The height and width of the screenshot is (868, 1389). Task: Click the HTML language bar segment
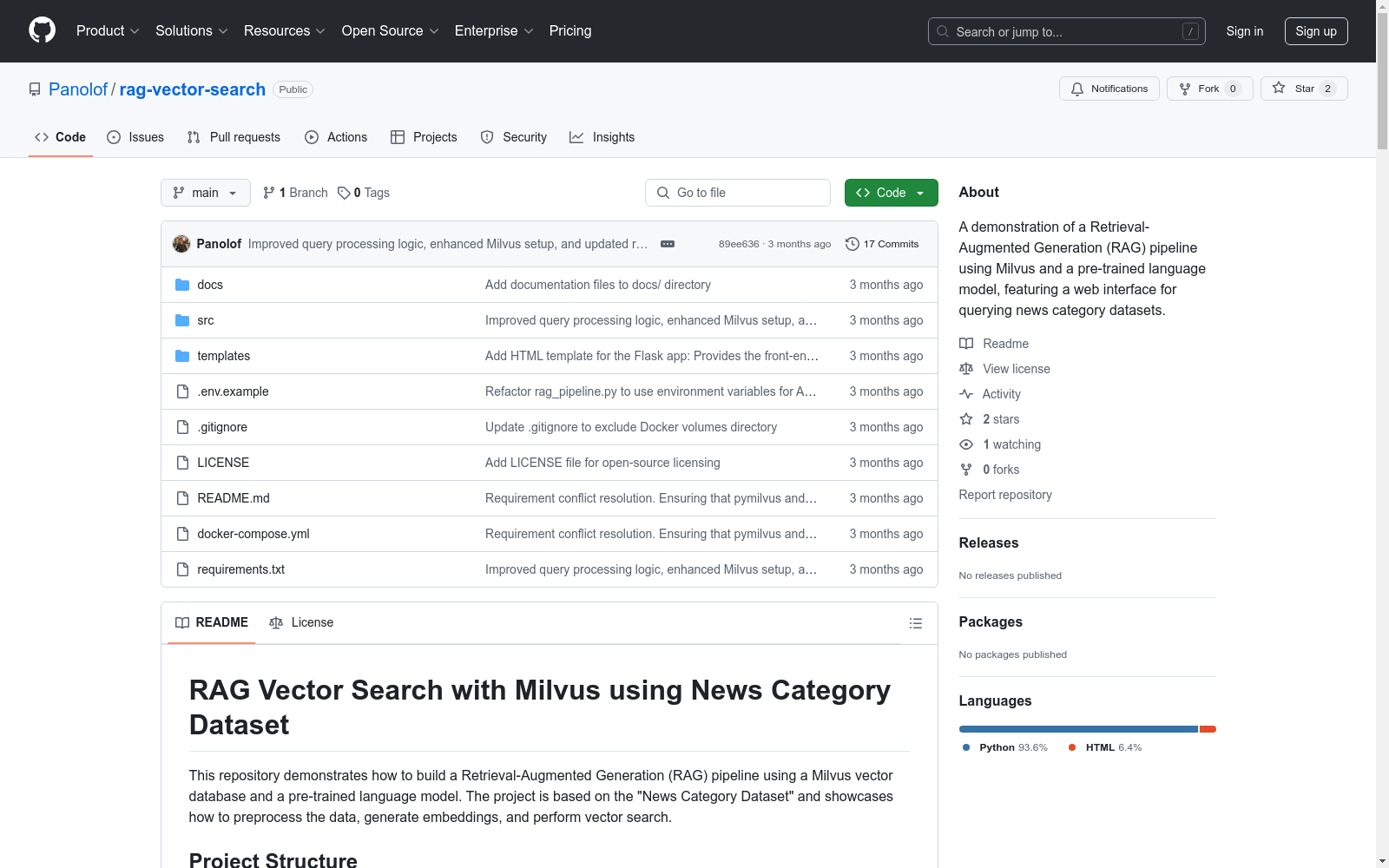pos(1208,729)
